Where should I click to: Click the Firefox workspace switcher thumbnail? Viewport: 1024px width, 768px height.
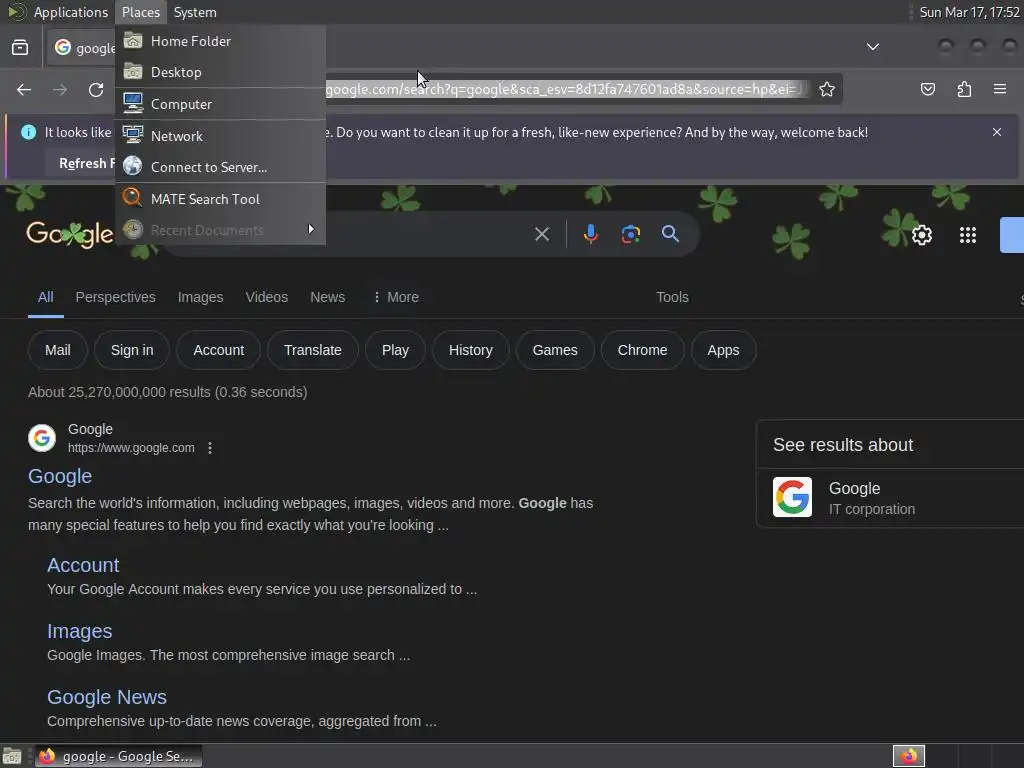click(x=908, y=756)
